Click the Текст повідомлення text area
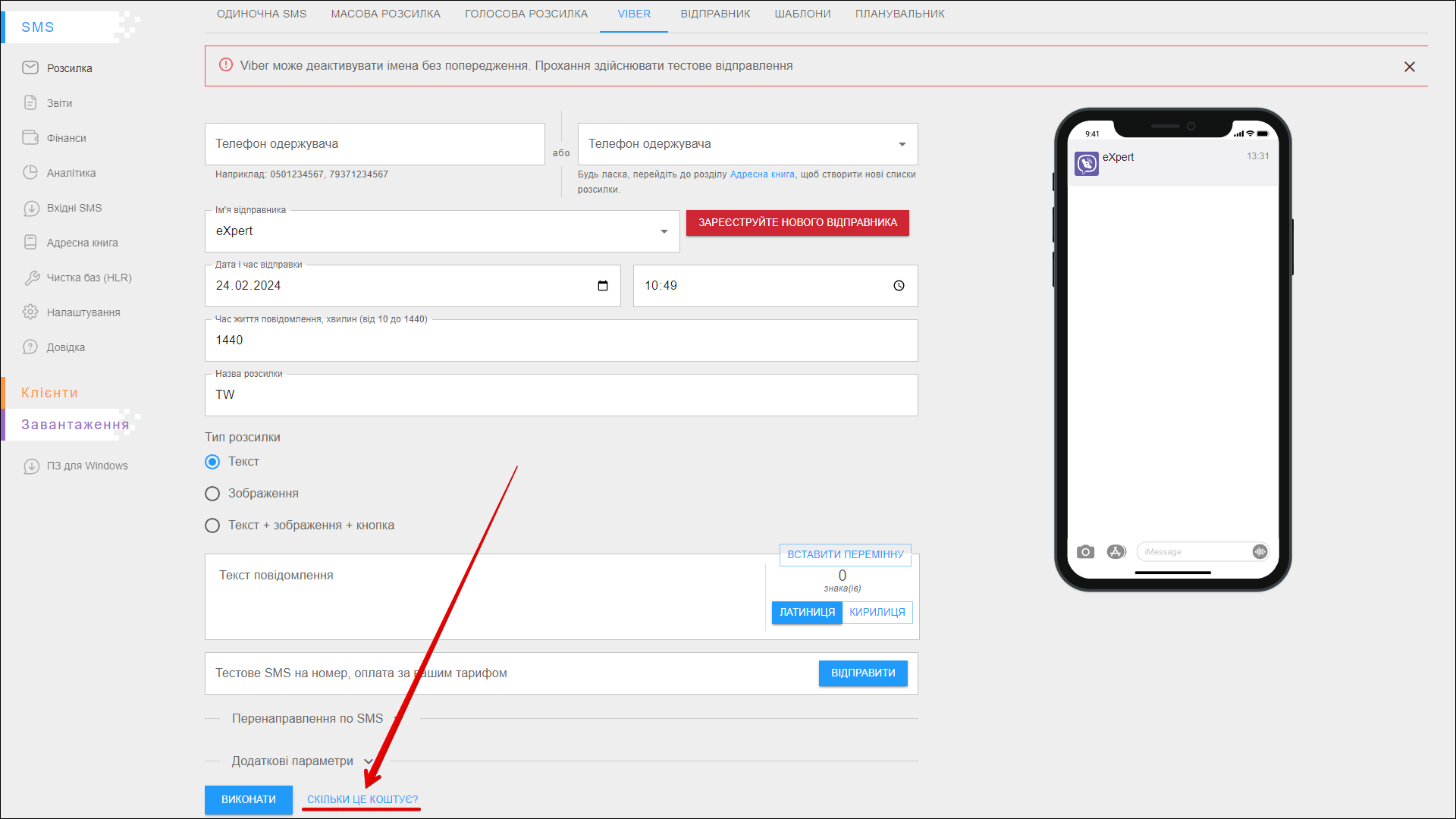This screenshot has width=1456, height=819. click(x=485, y=597)
